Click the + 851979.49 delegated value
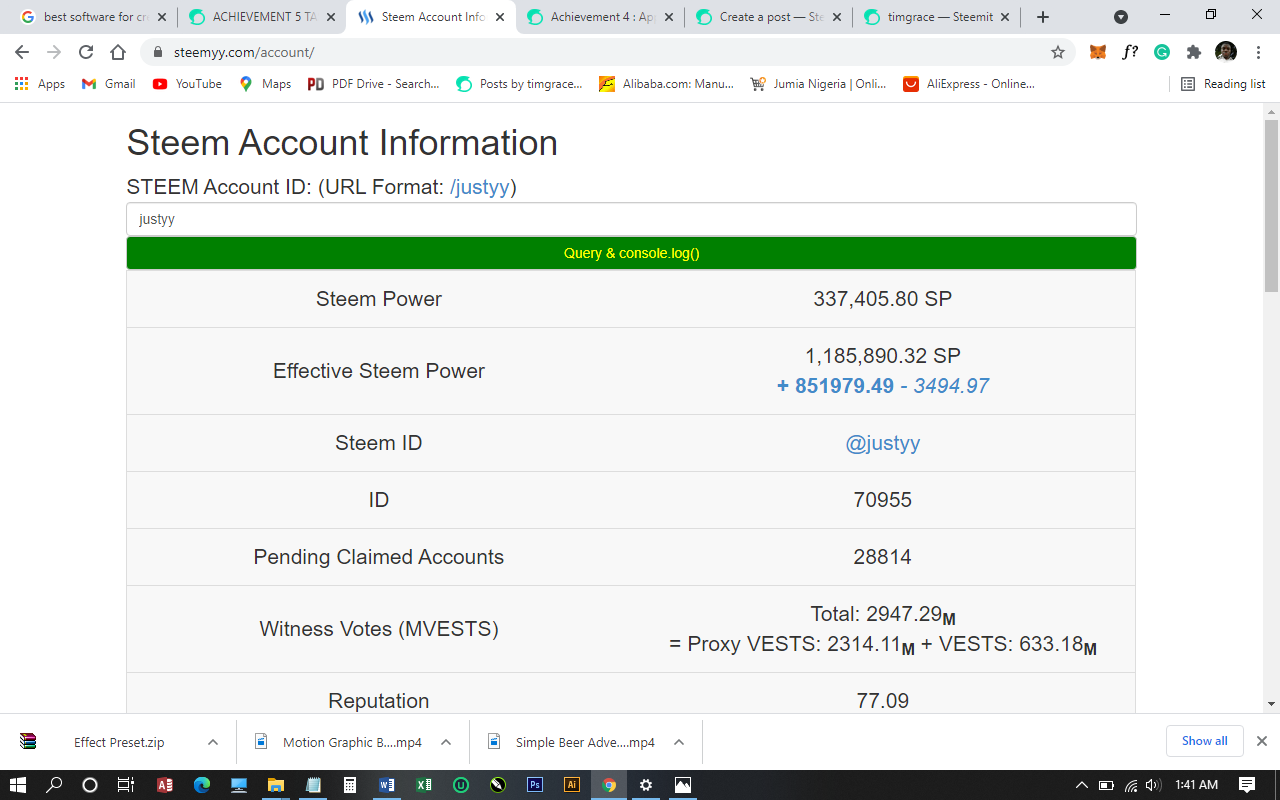 tap(835, 386)
